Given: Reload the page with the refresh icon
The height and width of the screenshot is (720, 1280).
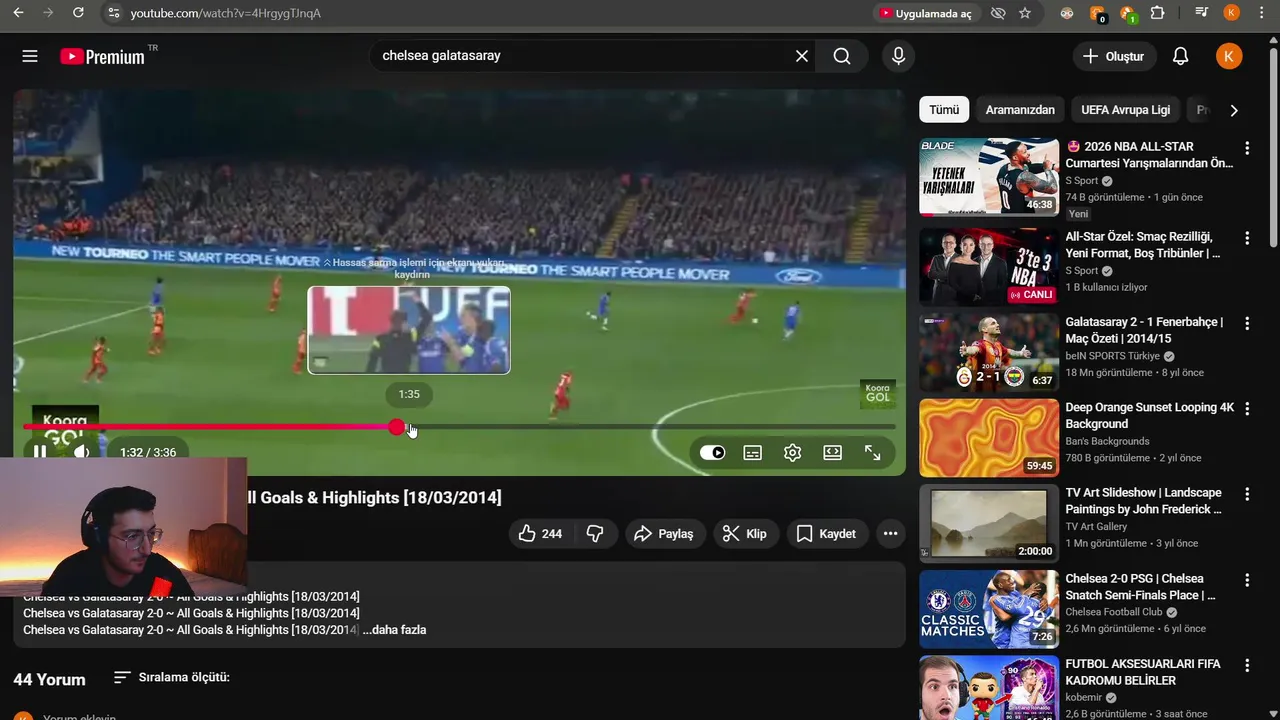Looking at the screenshot, I should point(78,13).
